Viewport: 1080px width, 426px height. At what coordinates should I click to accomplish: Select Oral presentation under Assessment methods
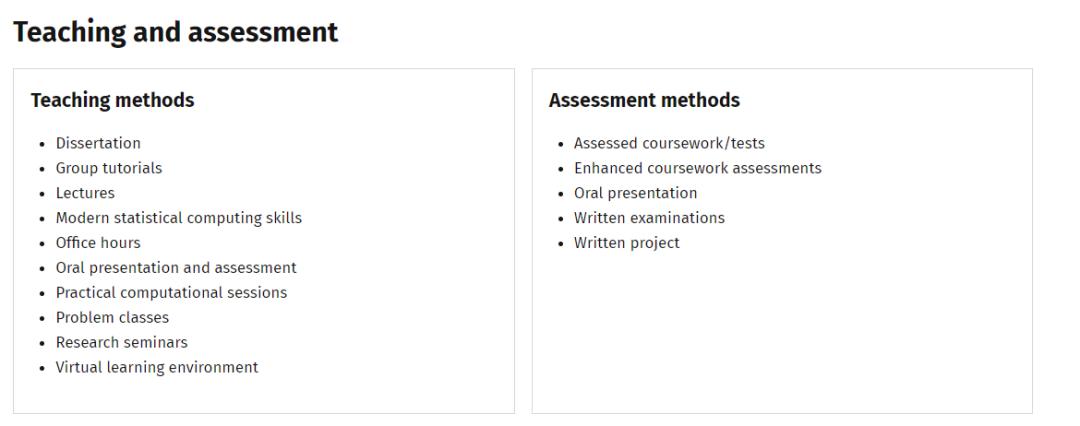click(635, 193)
